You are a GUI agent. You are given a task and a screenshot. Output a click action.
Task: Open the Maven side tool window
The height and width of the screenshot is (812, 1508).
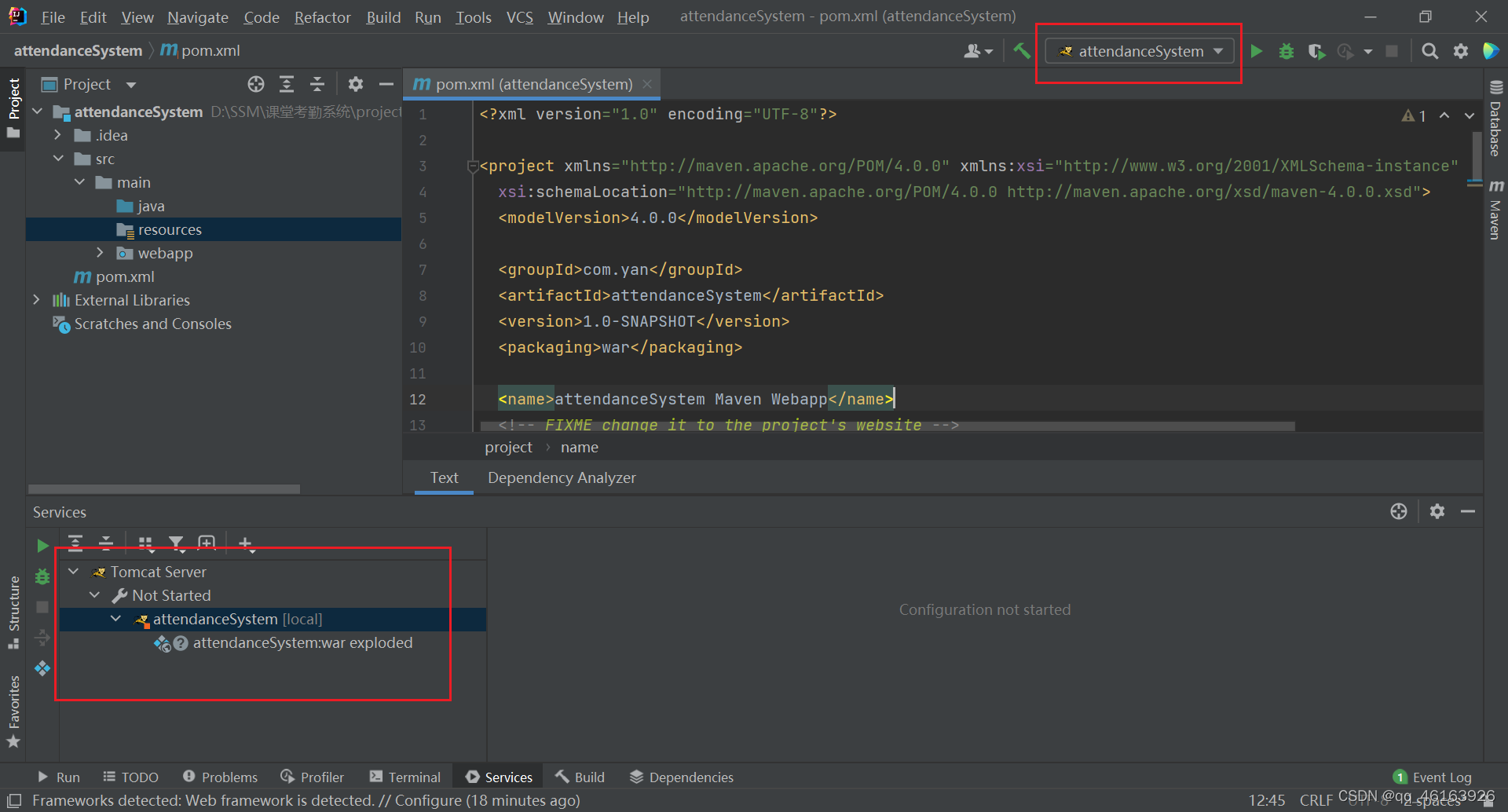1495,210
